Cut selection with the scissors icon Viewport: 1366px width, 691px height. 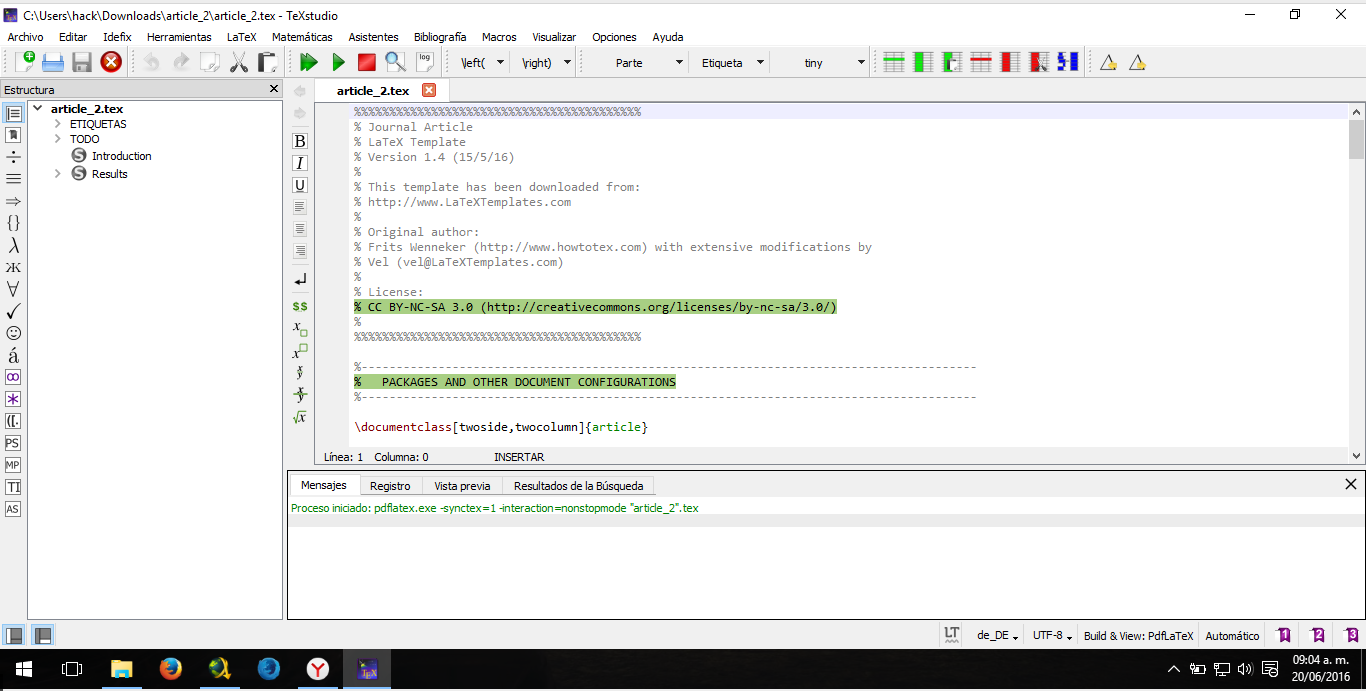[x=239, y=62]
